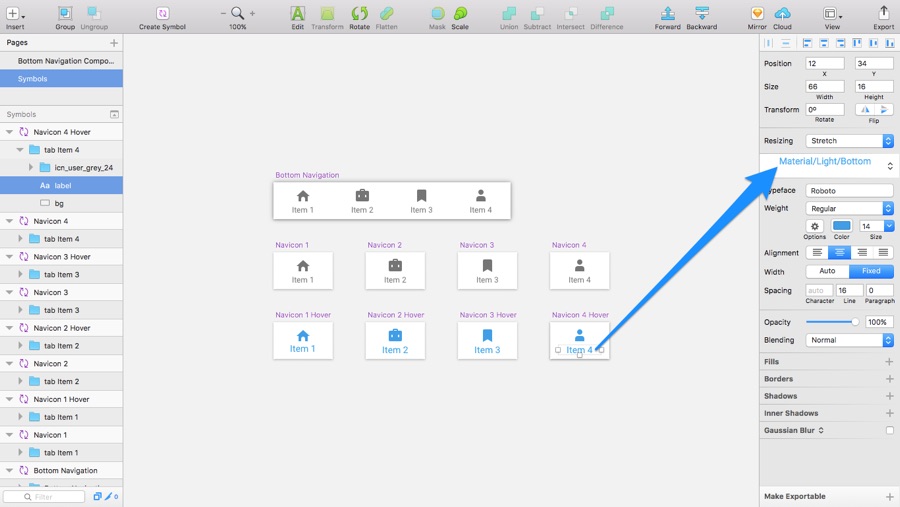900x507 pixels.
Task: Select the label text layer
Action: point(61,185)
